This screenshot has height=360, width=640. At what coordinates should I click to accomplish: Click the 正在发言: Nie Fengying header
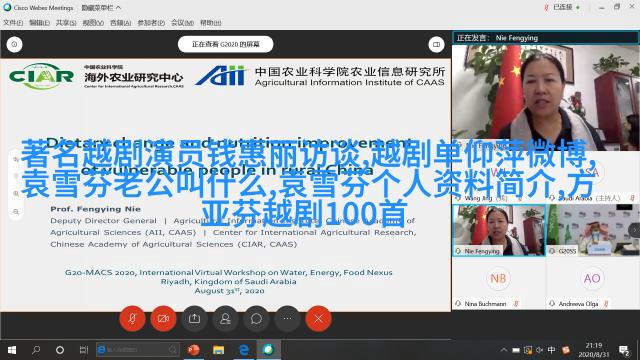(546, 38)
